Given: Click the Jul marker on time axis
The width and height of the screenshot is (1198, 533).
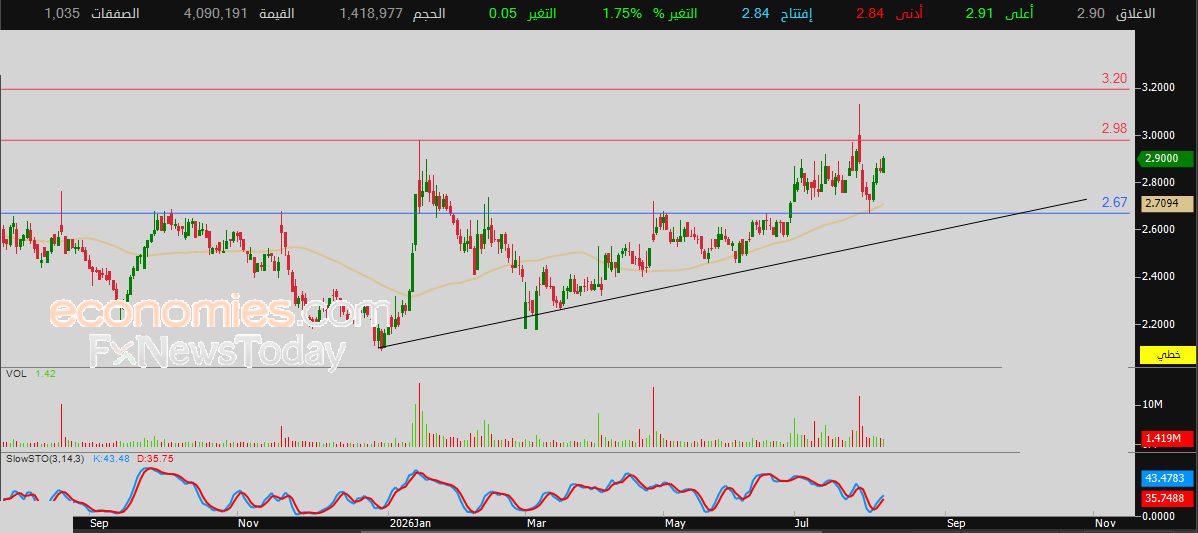Looking at the screenshot, I should click(803, 524).
